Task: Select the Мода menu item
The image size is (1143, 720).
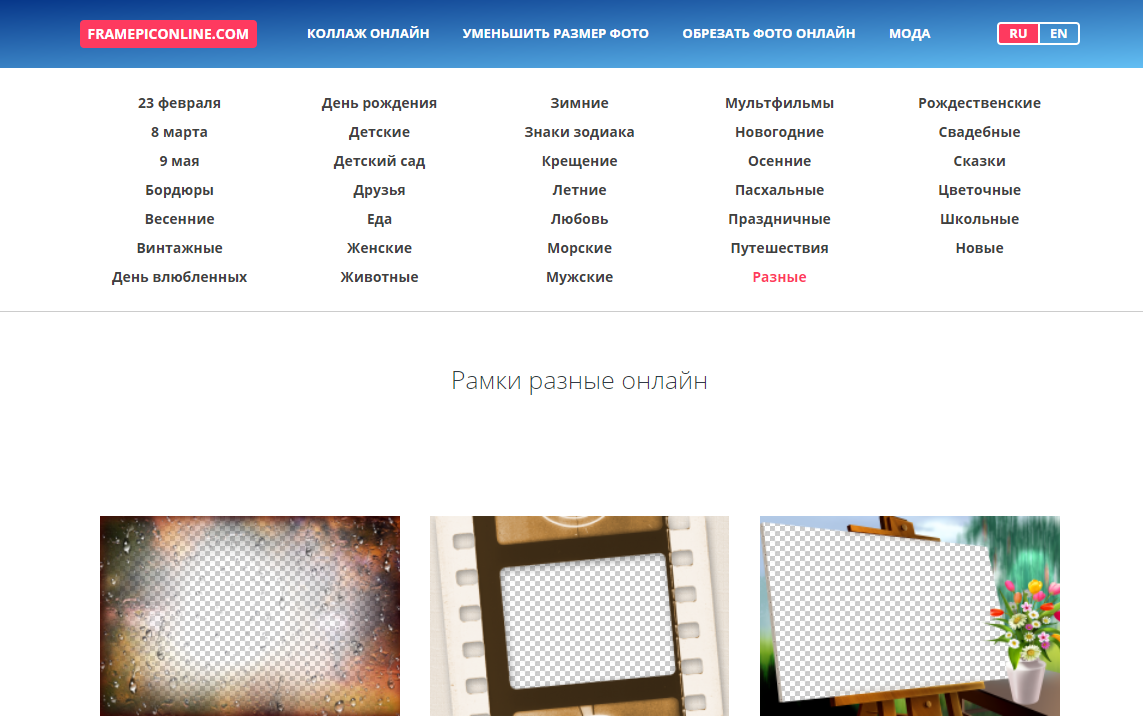Action: pos(910,34)
